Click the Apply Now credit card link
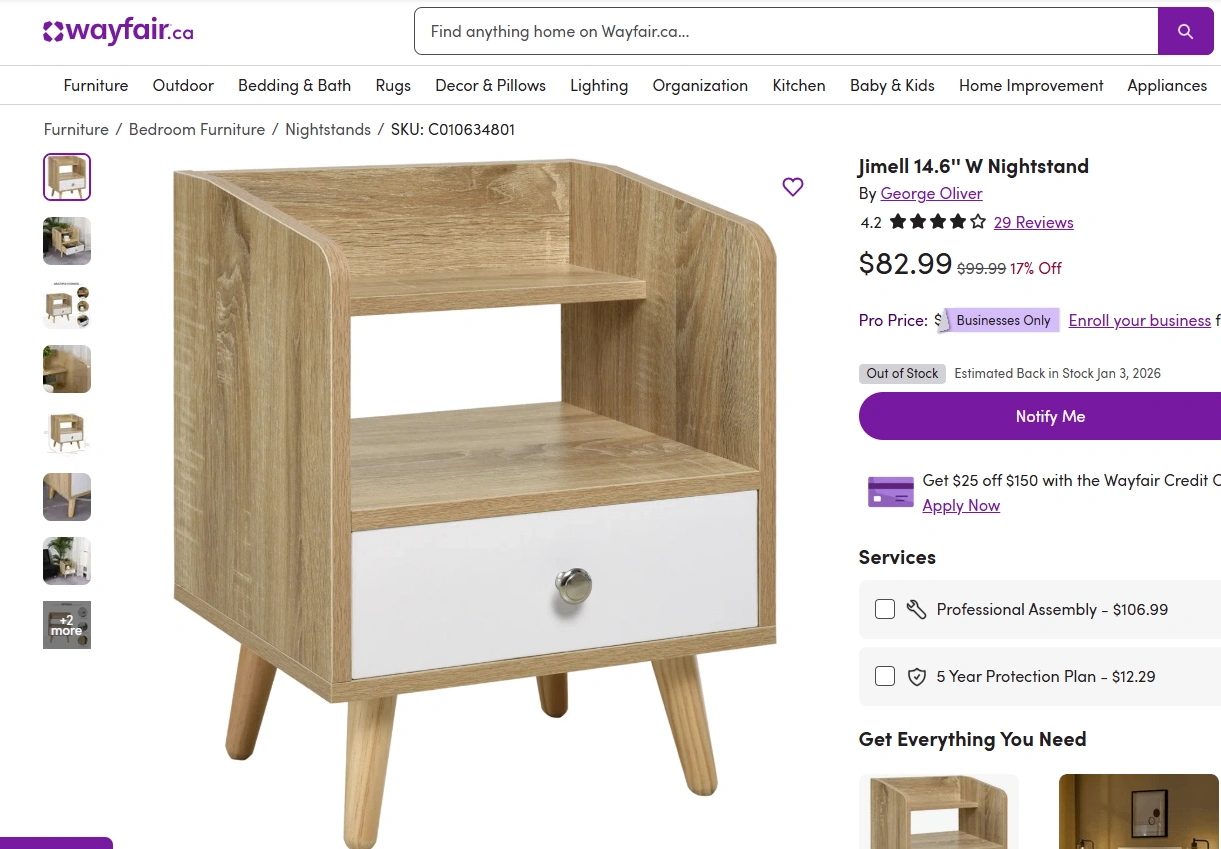 click(961, 506)
